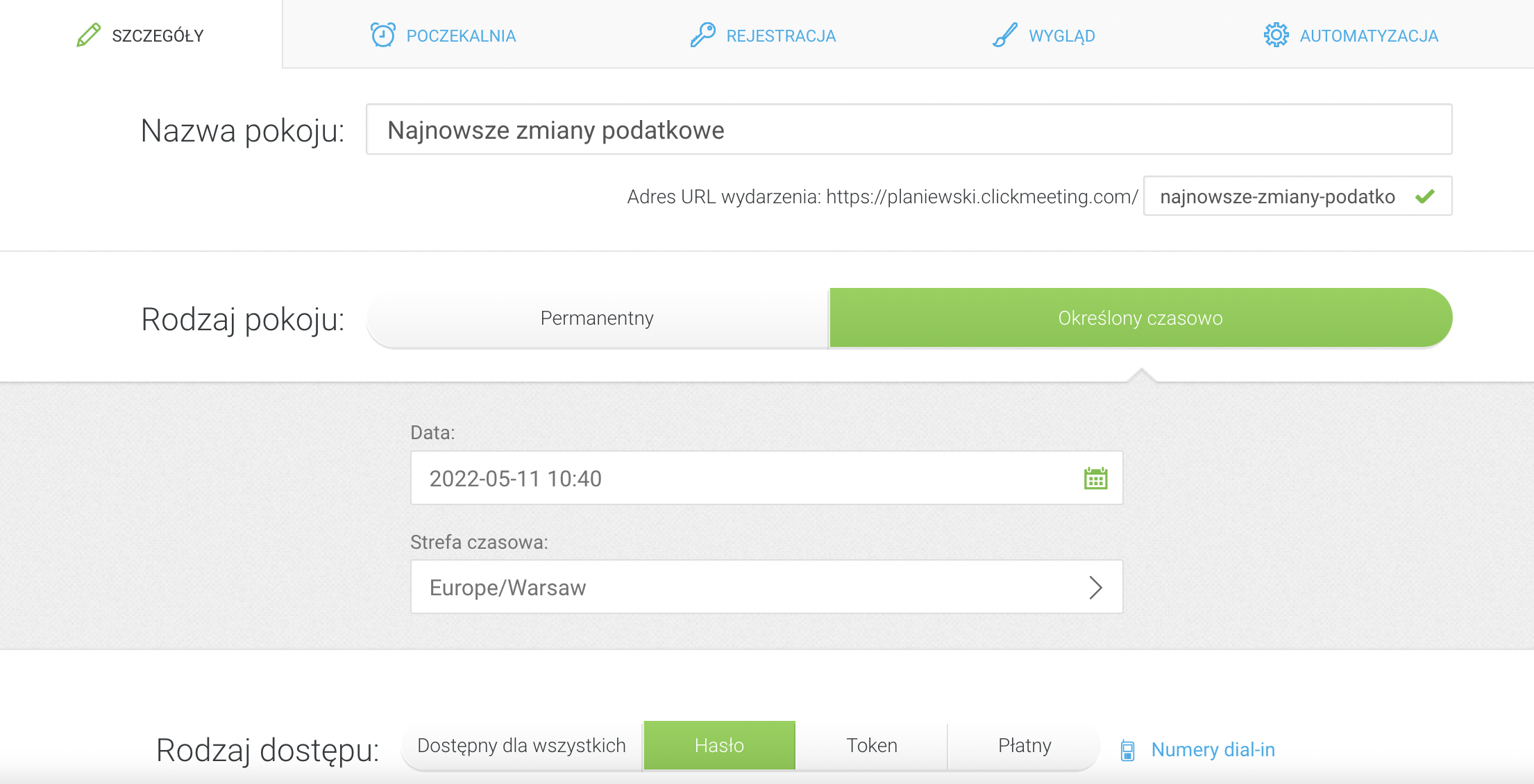Switch to the Poczekalnia tab
The image size is (1534, 784).
coord(460,36)
